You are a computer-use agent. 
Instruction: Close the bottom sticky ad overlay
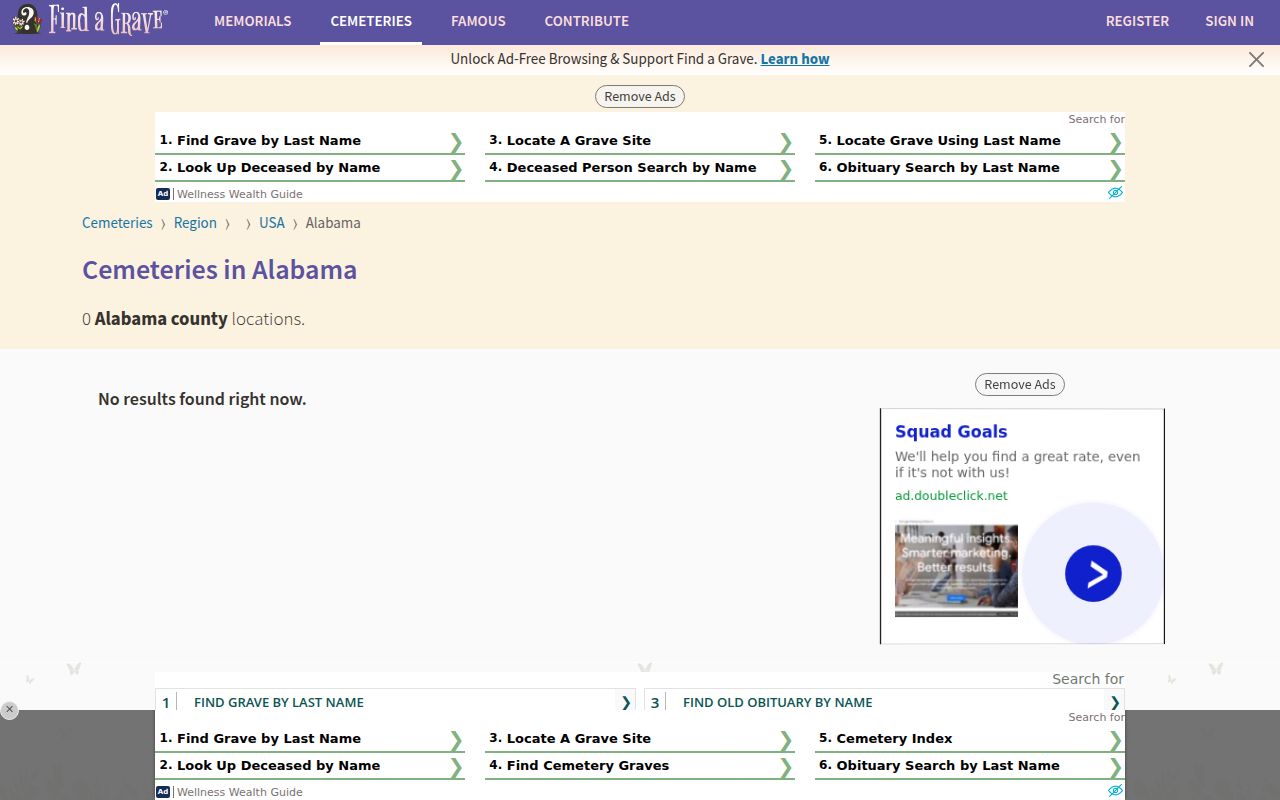click(9, 710)
